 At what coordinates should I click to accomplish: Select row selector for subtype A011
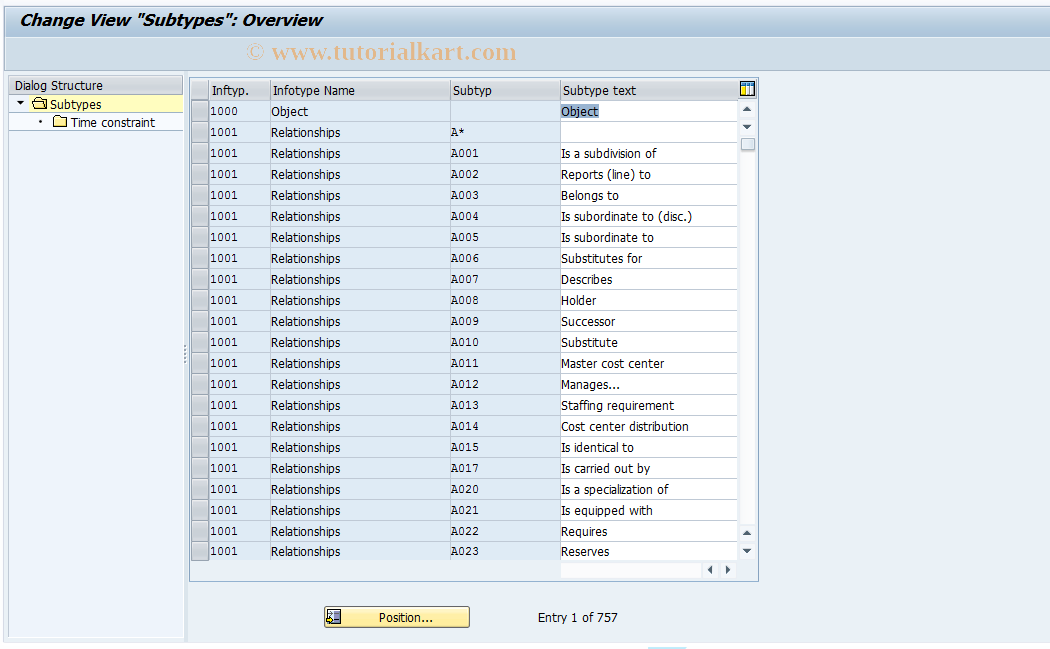[x=200, y=363]
